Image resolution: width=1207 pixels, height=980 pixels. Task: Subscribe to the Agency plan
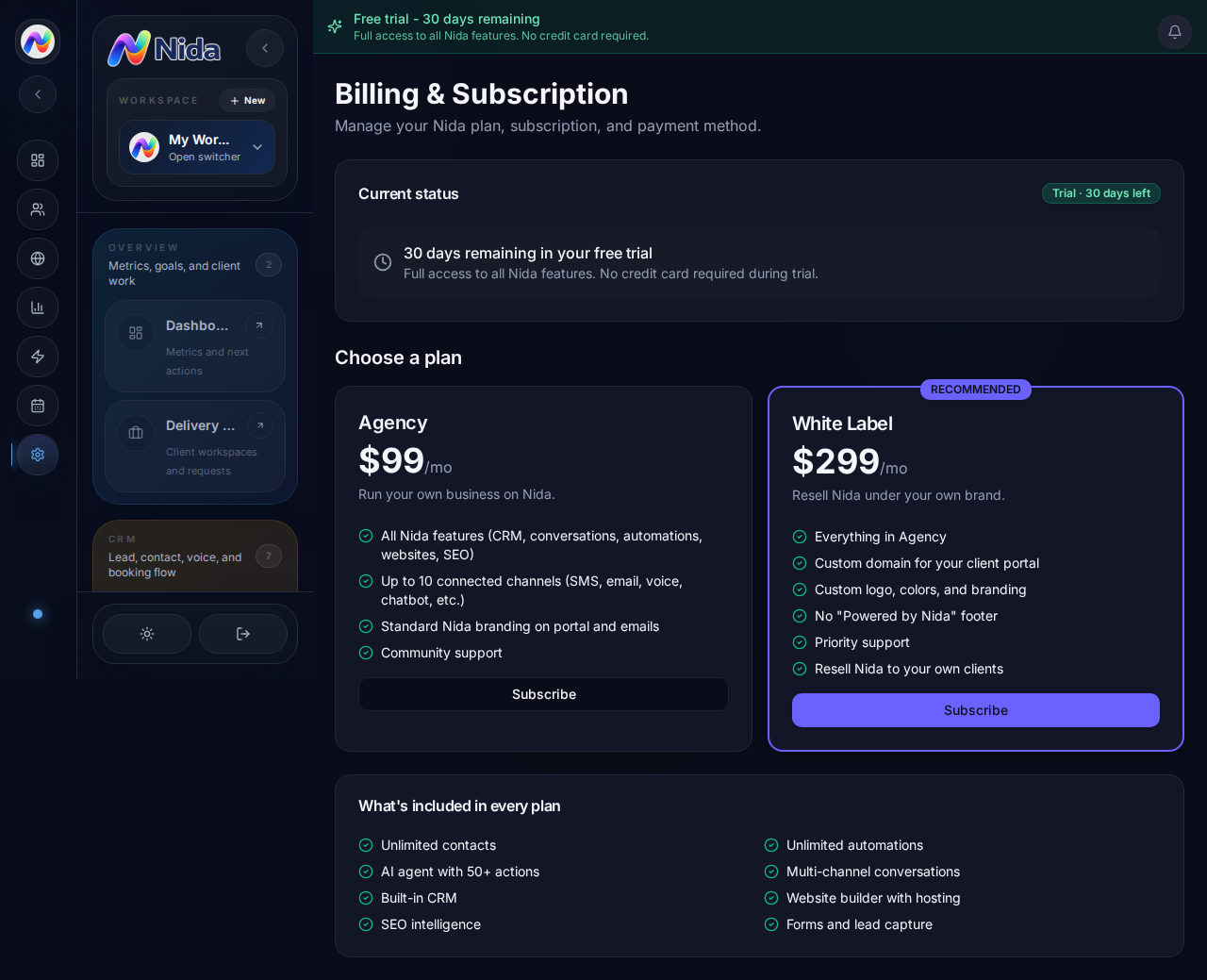pos(543,694)
